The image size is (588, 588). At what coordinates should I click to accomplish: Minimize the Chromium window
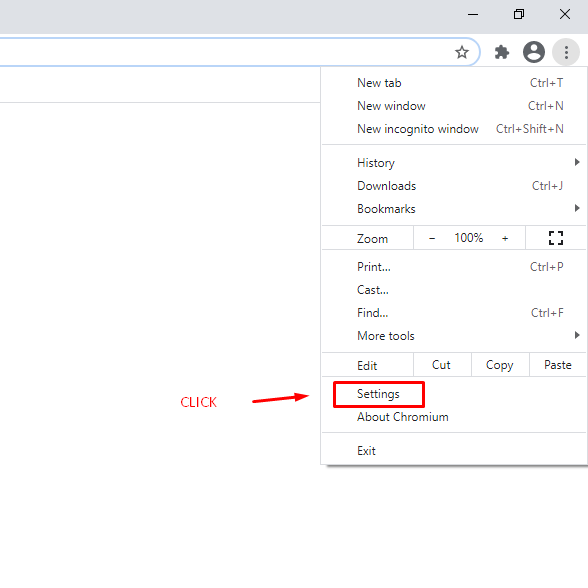[x=473, y=15]
